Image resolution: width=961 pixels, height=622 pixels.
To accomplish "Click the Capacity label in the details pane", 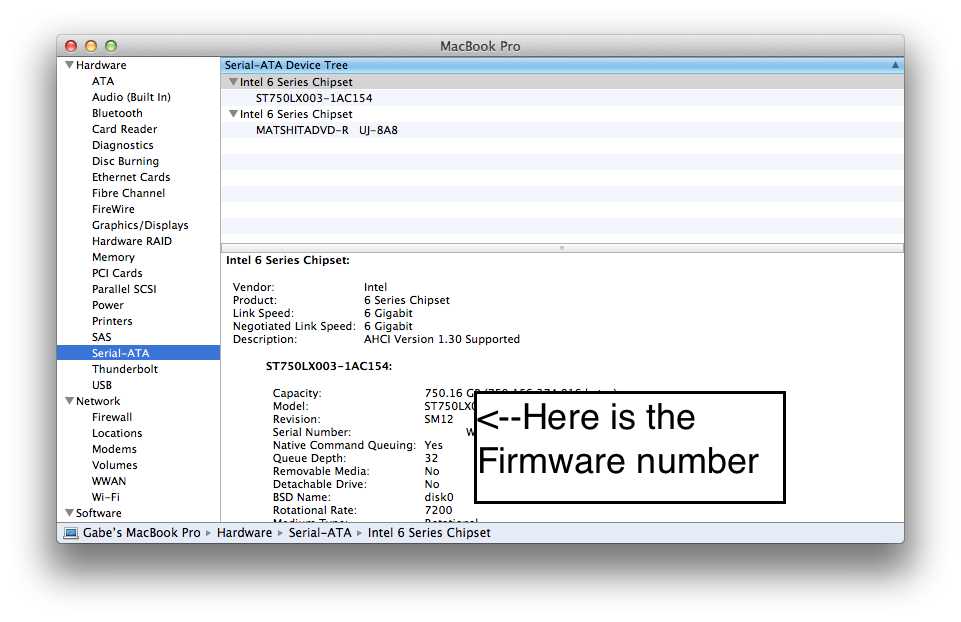I will (297, 393).
